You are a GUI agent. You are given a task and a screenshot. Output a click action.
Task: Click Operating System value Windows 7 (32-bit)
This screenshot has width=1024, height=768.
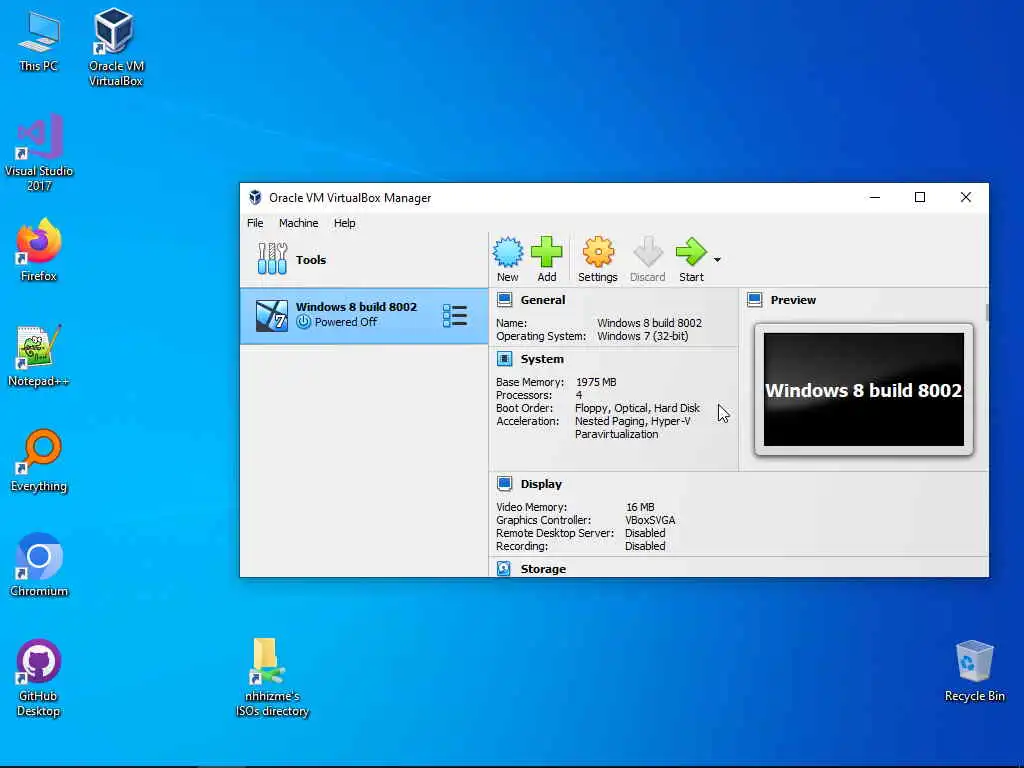tap(643, 336)
